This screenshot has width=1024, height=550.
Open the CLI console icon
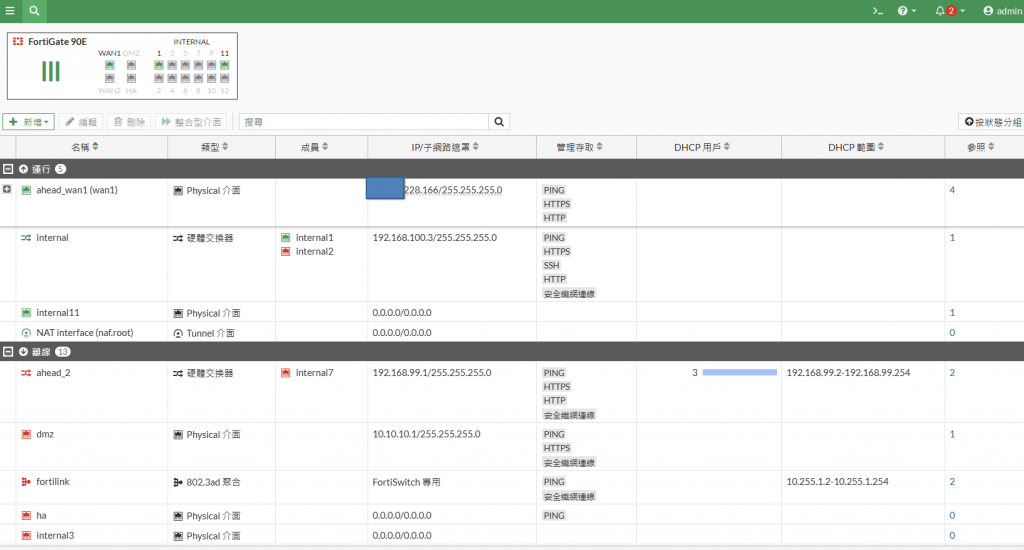pyautogui.click(x=878, y=11)
